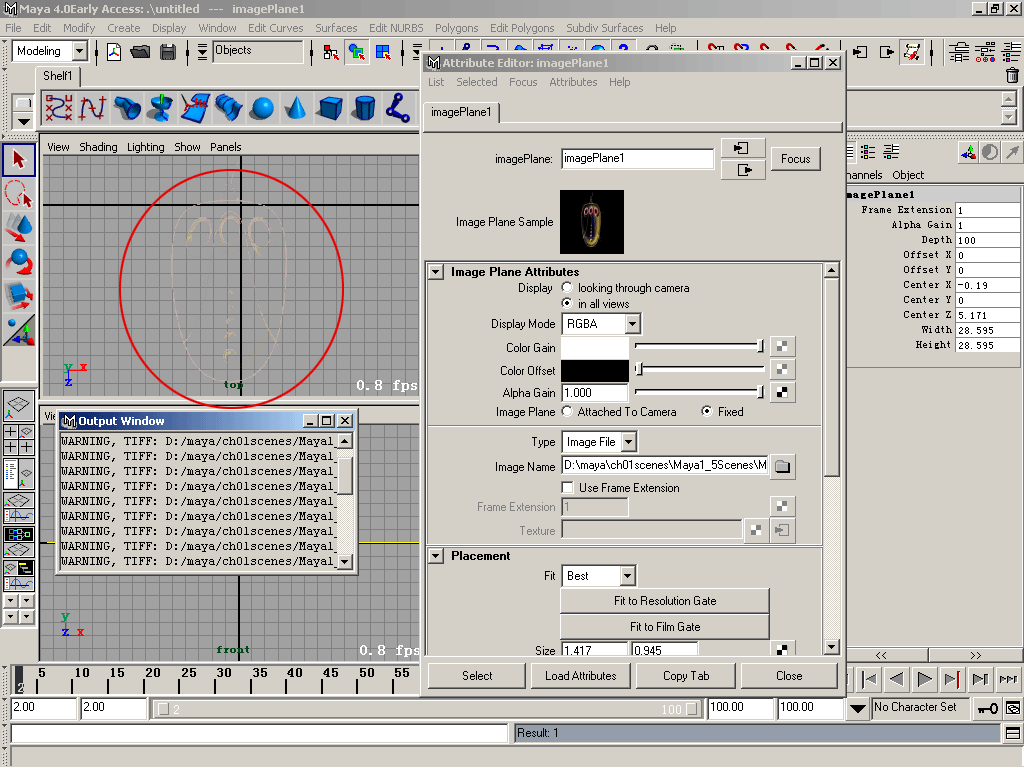Switch to the imagePlane1 tab
The width and height of the screenshot is (1024, 768).
(461, 112)
